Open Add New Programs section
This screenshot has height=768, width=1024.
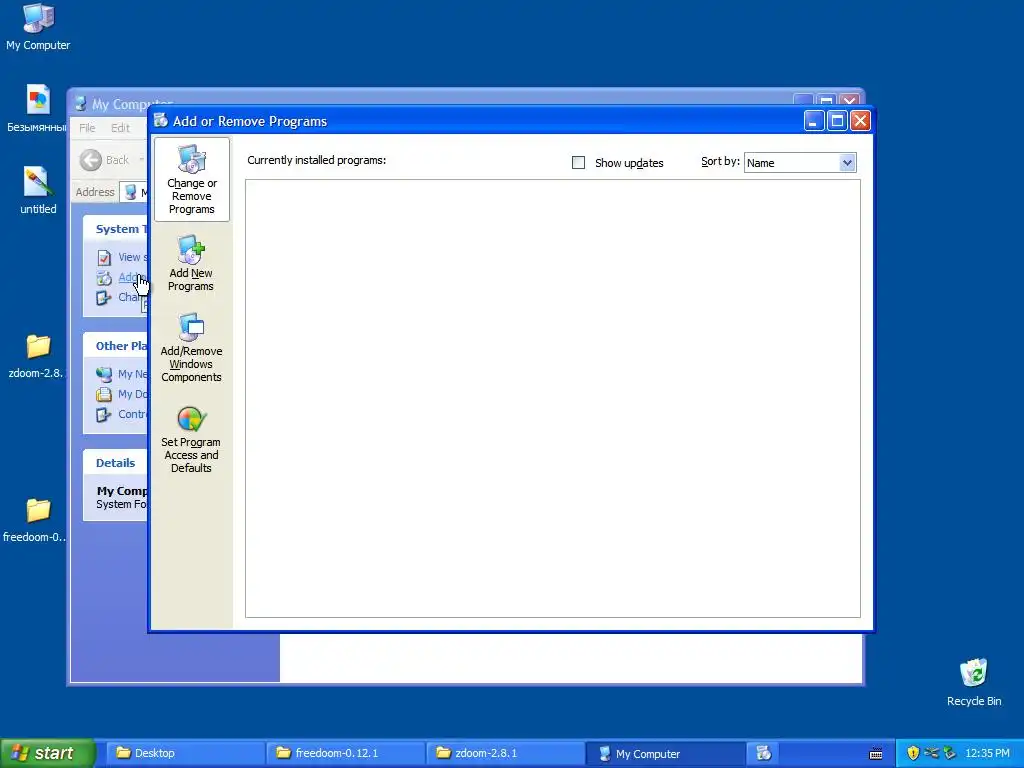[x=191, y=263]
